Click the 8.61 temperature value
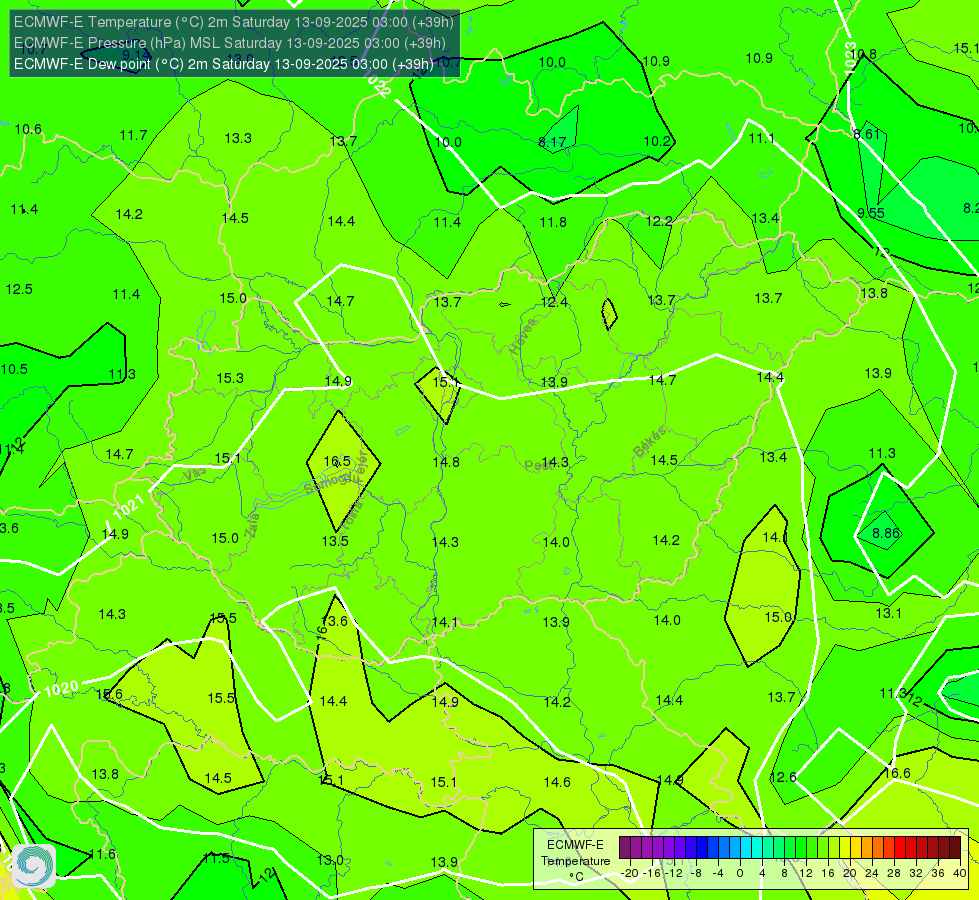Viewport: 979px width, 900px height. click(x=867, y=134)
